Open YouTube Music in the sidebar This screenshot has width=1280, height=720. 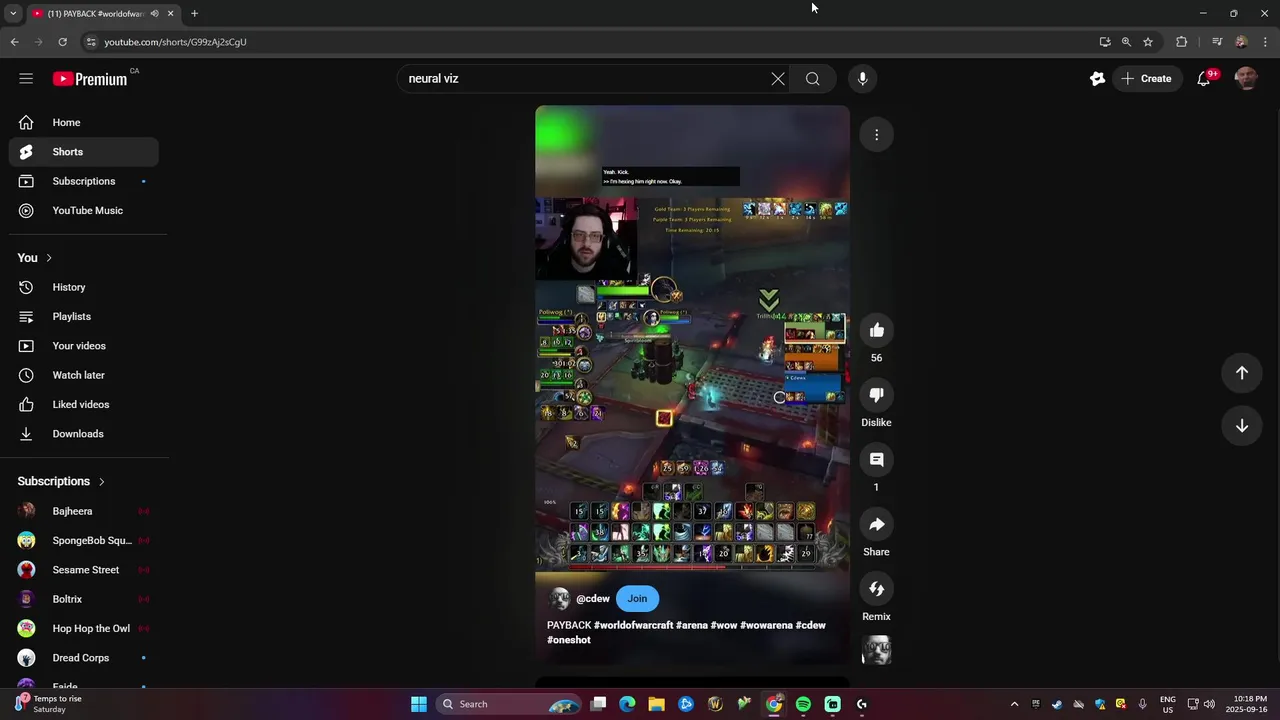(x=84, y=210)
